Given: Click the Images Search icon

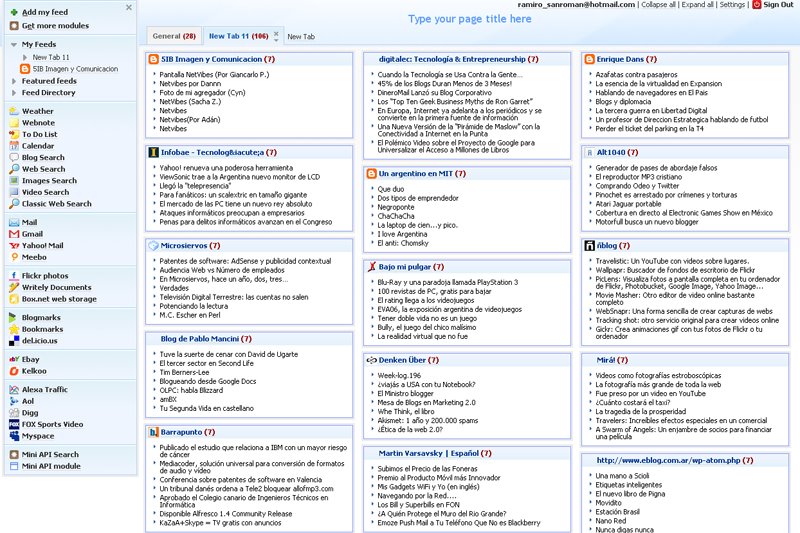Looking at the screenshot, I should (14, 181).
